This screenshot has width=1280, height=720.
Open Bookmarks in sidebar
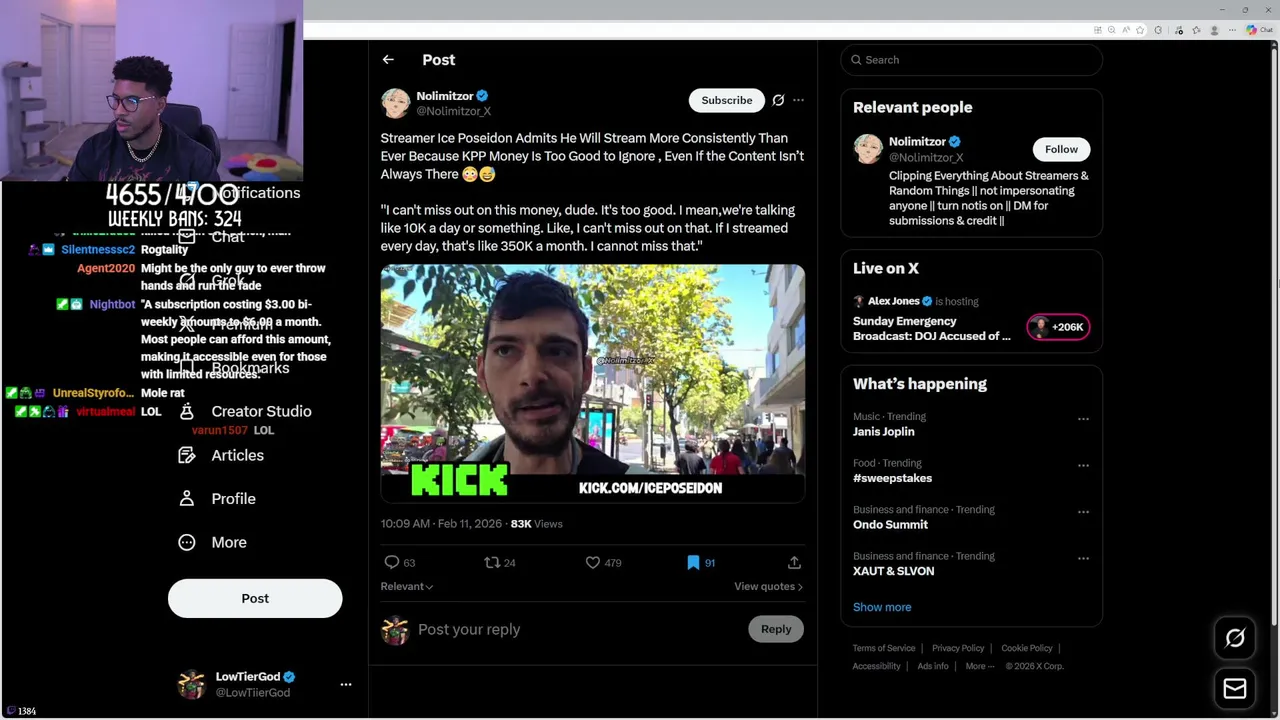tap(233, 368)
